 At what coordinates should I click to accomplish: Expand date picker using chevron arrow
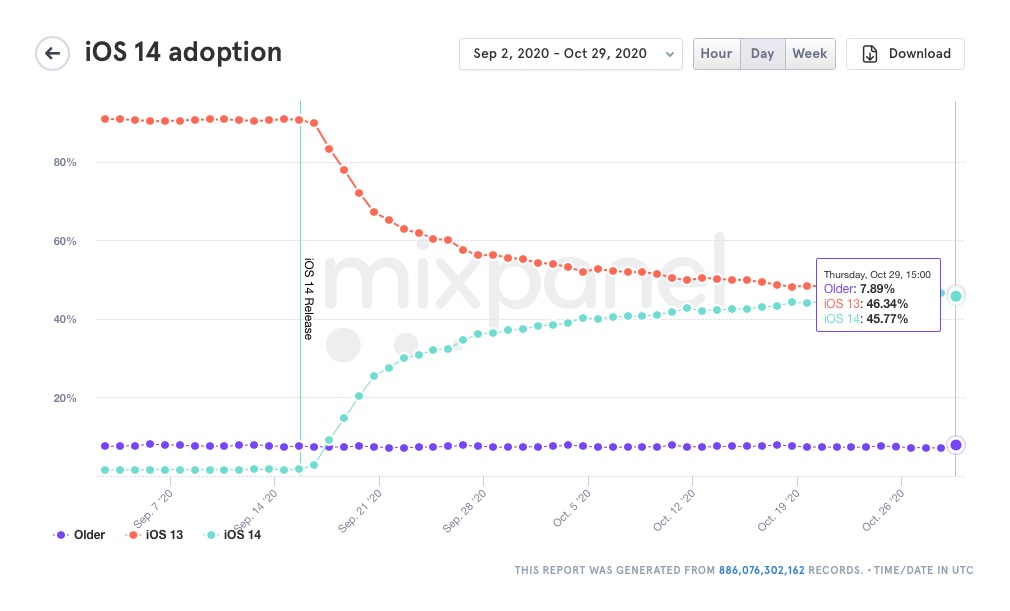tap(669, 54)
